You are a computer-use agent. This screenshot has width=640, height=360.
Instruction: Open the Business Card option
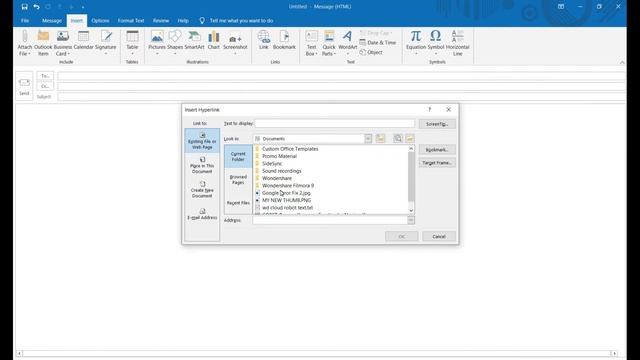pyautogui.click(x=63, y=43)
